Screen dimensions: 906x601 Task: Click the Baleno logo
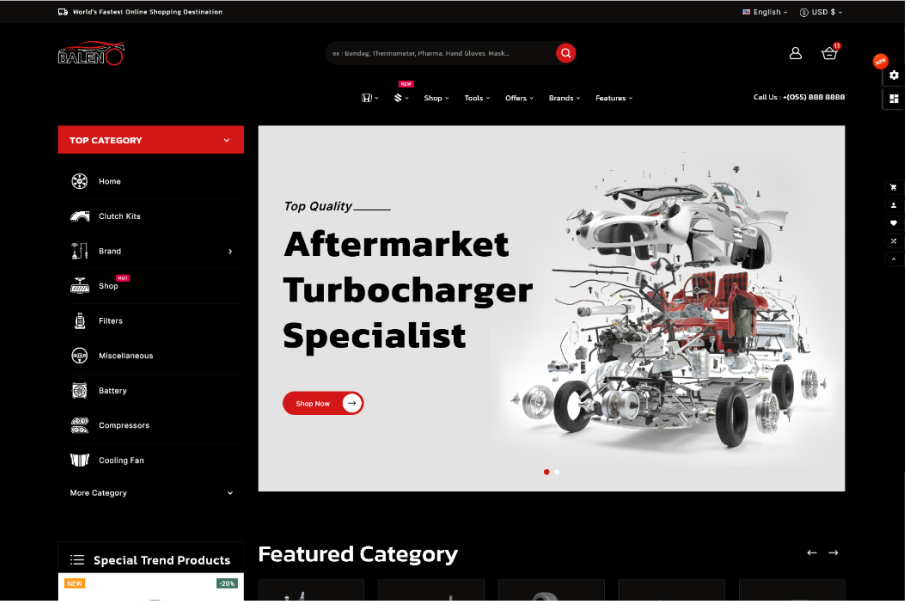90,54
